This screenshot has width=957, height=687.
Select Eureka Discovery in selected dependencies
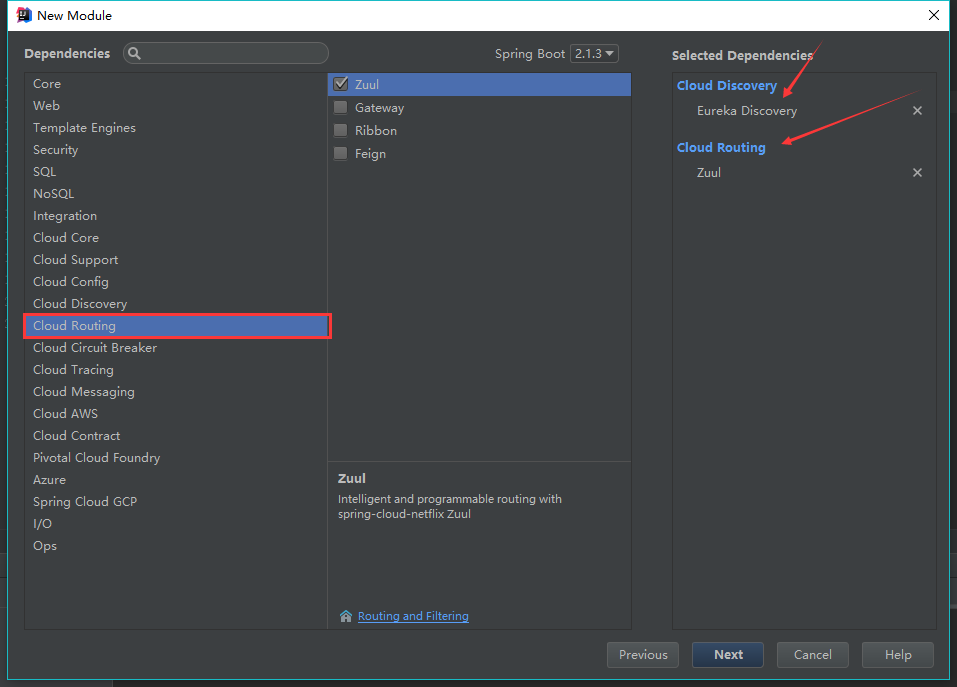click(x=747, y=111)
